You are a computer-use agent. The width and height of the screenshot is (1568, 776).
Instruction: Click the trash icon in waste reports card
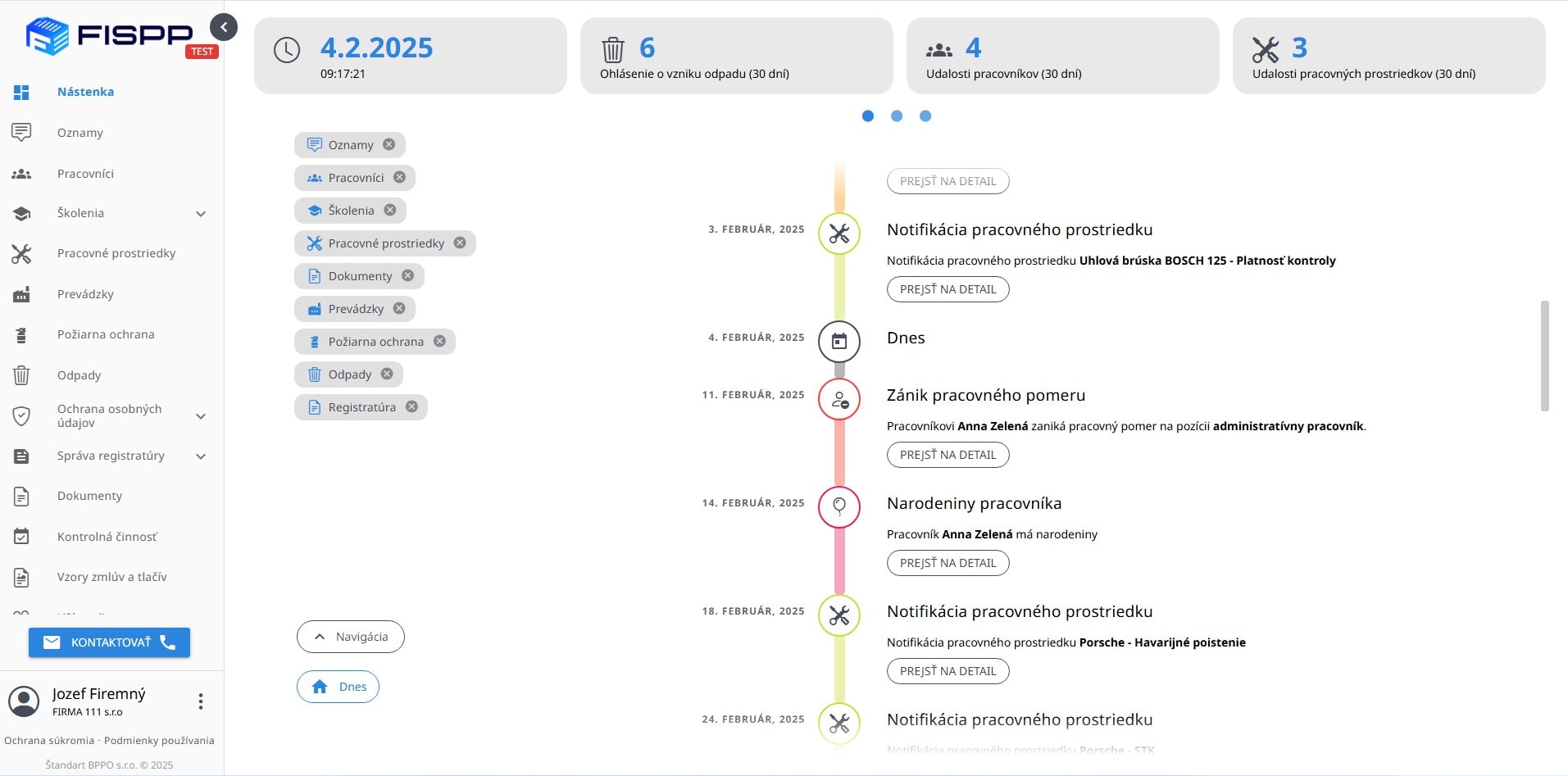[x=613, y=49]
